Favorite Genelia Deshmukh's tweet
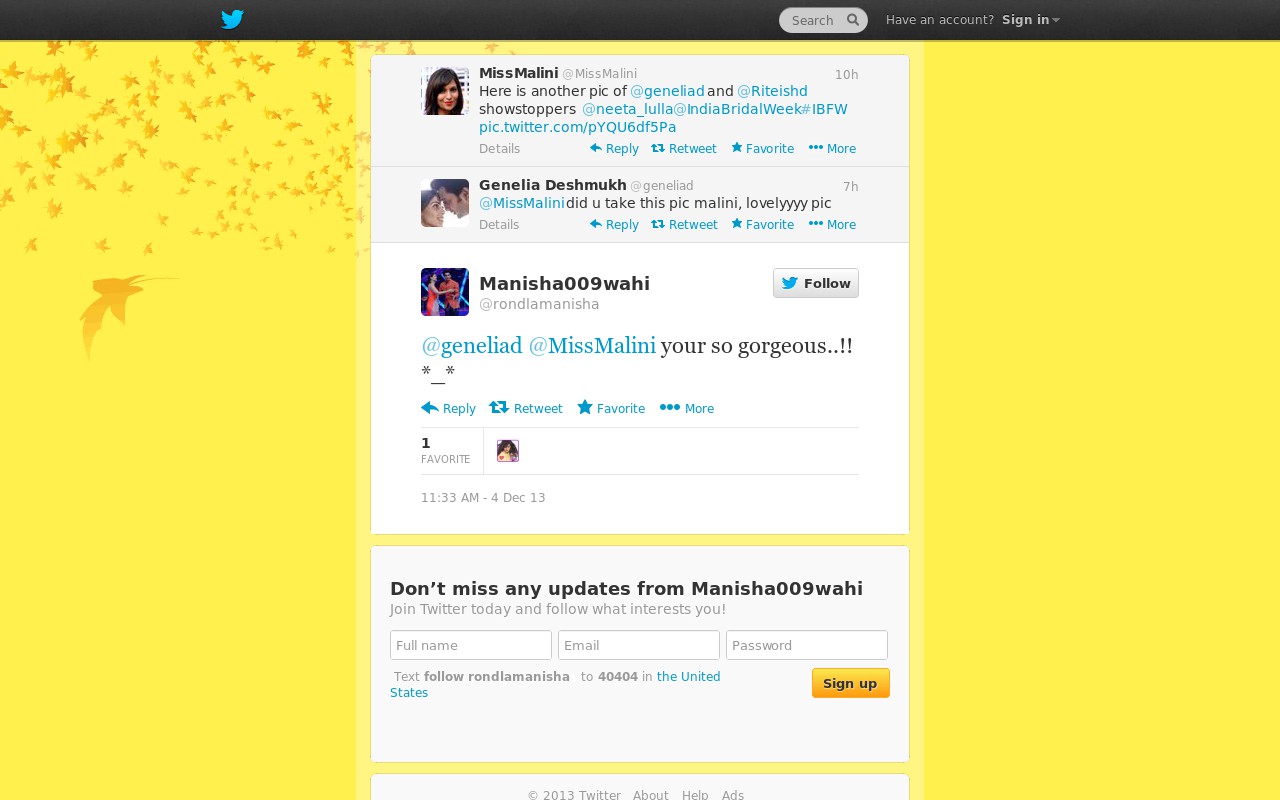 coord(762,225)
